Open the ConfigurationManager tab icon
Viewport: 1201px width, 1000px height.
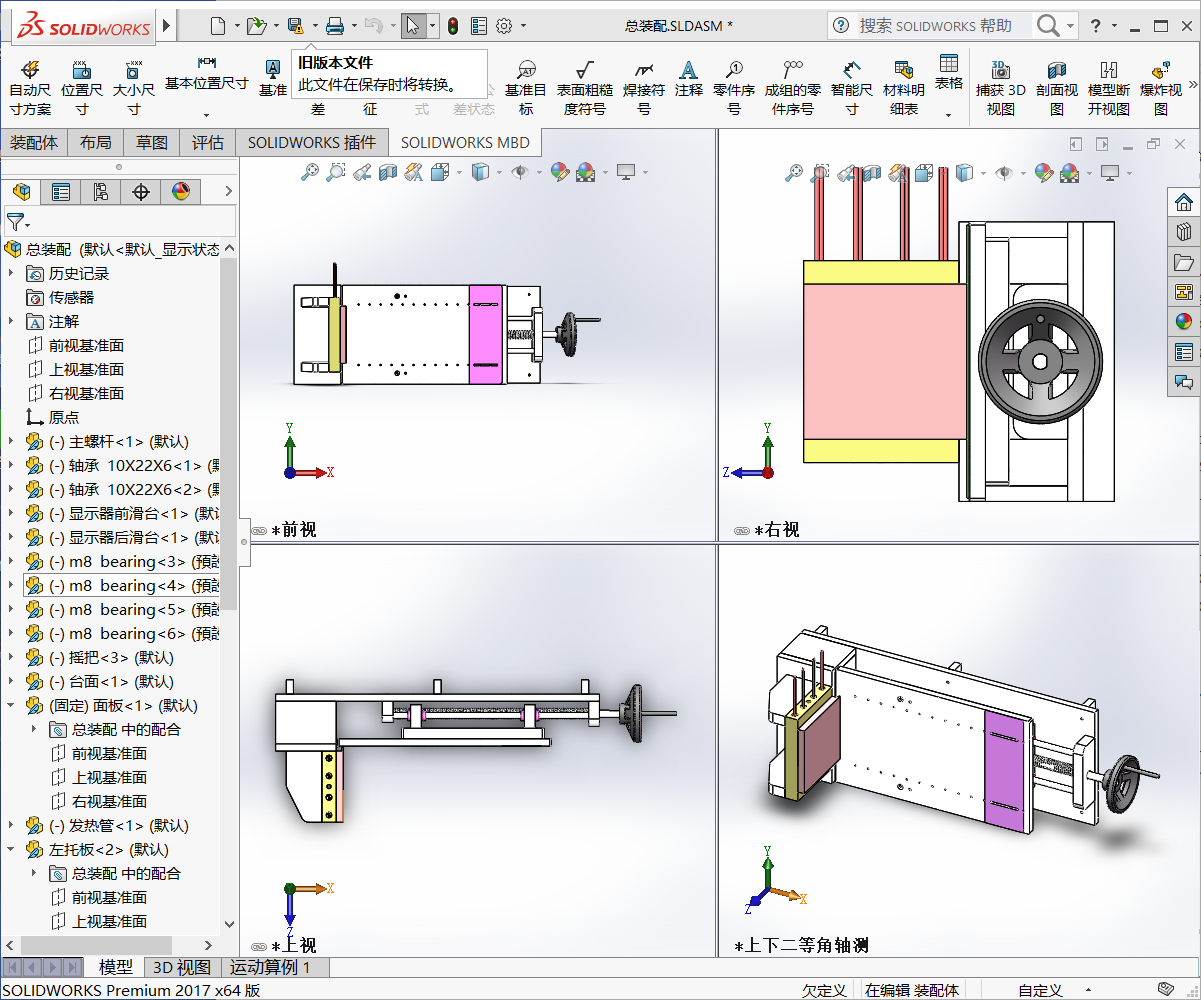click(x=101, y=192)
